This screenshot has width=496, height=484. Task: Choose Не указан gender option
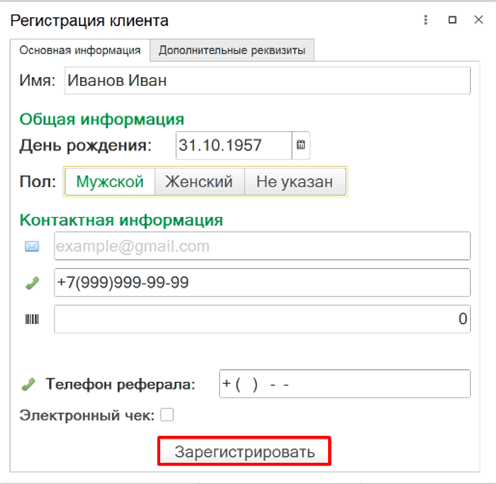295,182
